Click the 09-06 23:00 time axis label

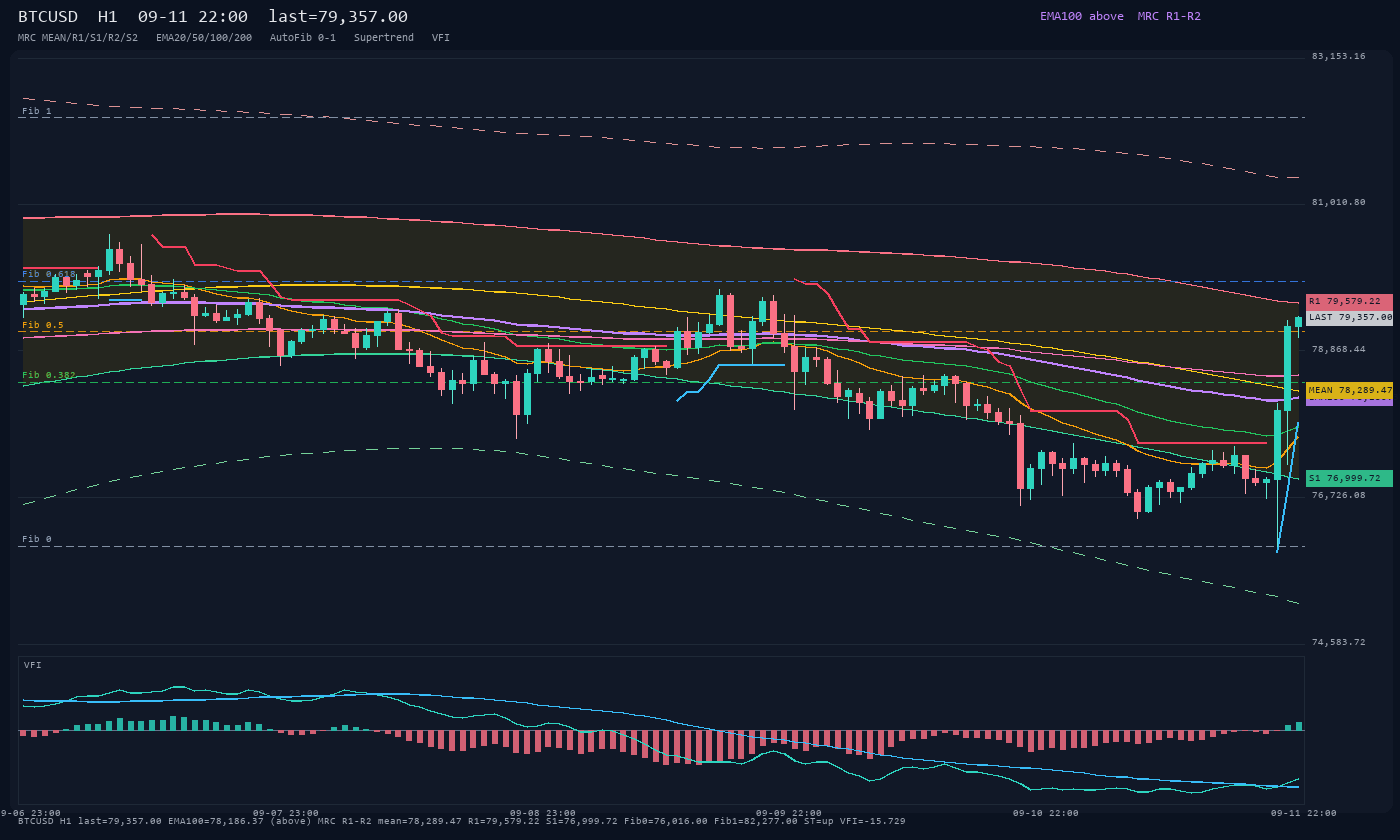(x=32, y=813)
